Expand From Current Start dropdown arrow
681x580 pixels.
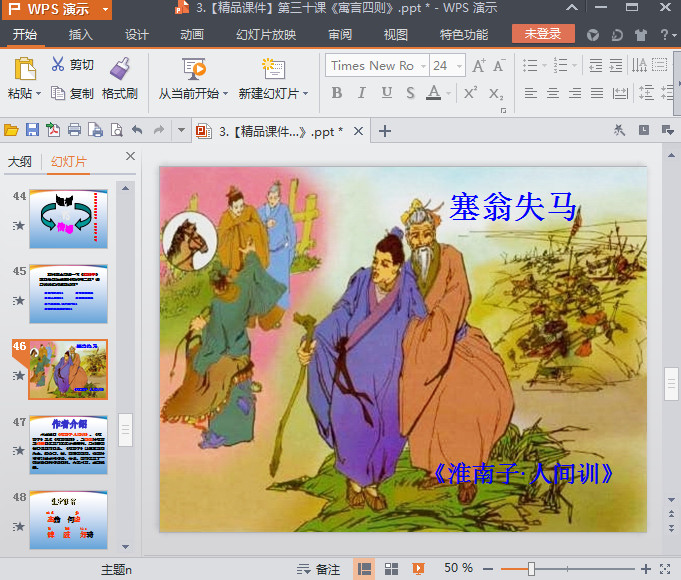pyautogui.click(x=225, y=93)
